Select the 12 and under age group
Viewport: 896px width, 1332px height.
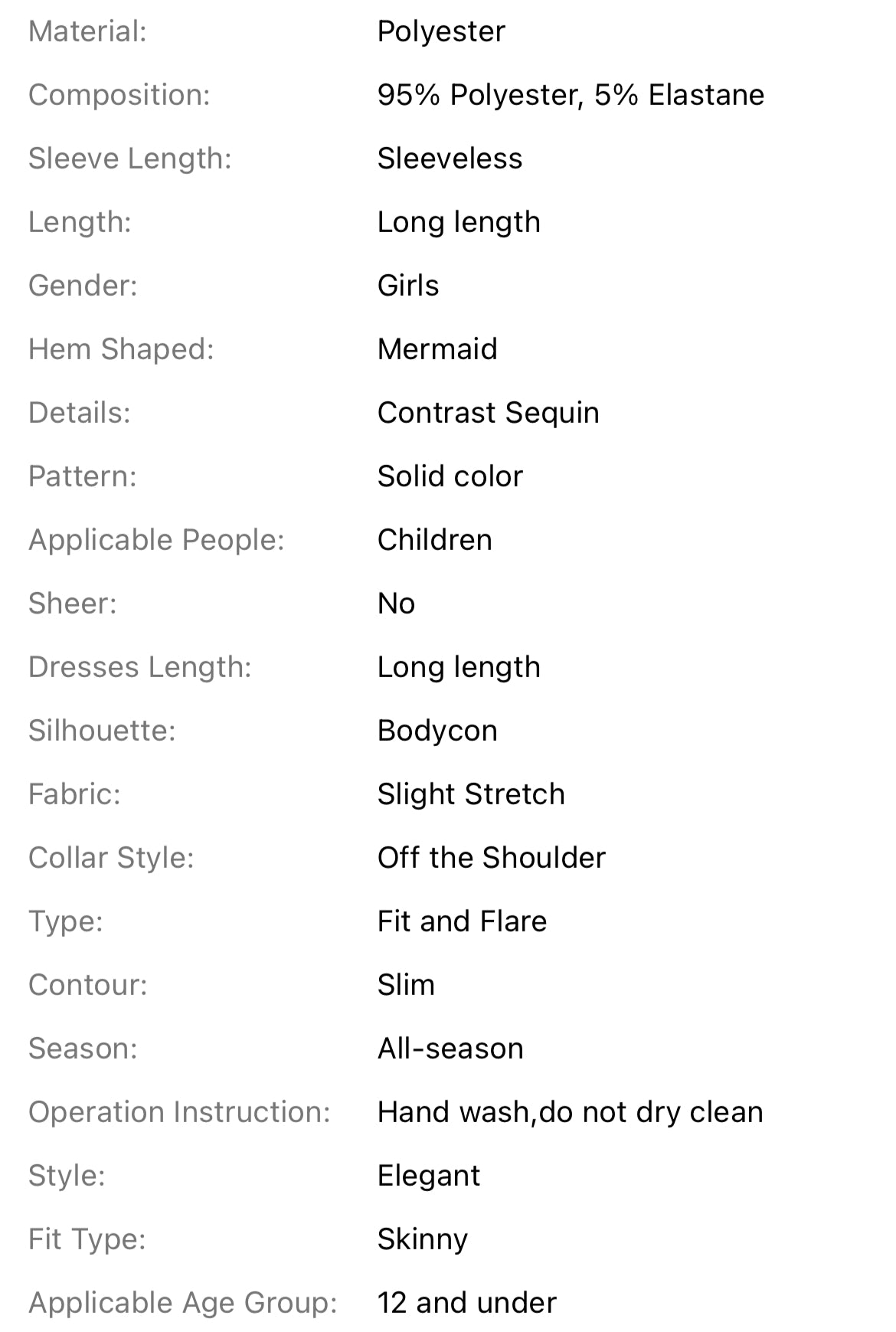pos(467,1304)
